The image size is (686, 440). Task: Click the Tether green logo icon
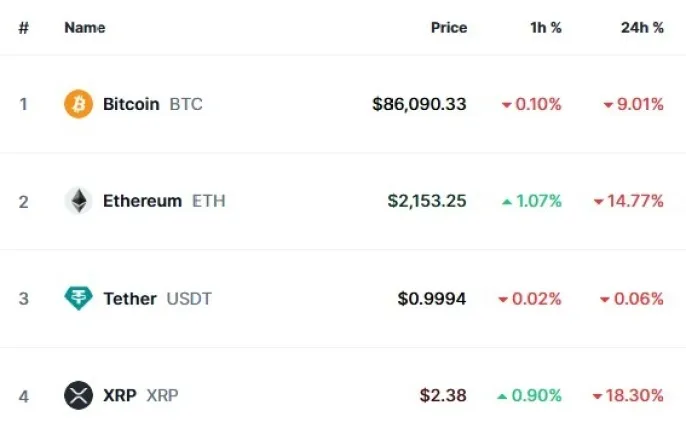click(x=78, y=298)
